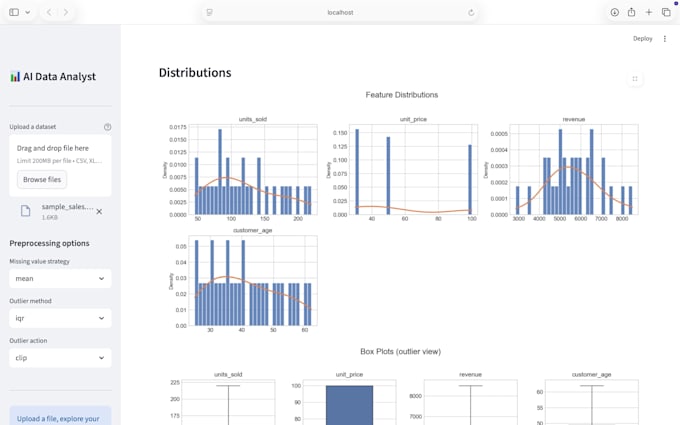This screenshot has height=425, width=680.
Task: Click the Deploy button
Action: [642, 39]
